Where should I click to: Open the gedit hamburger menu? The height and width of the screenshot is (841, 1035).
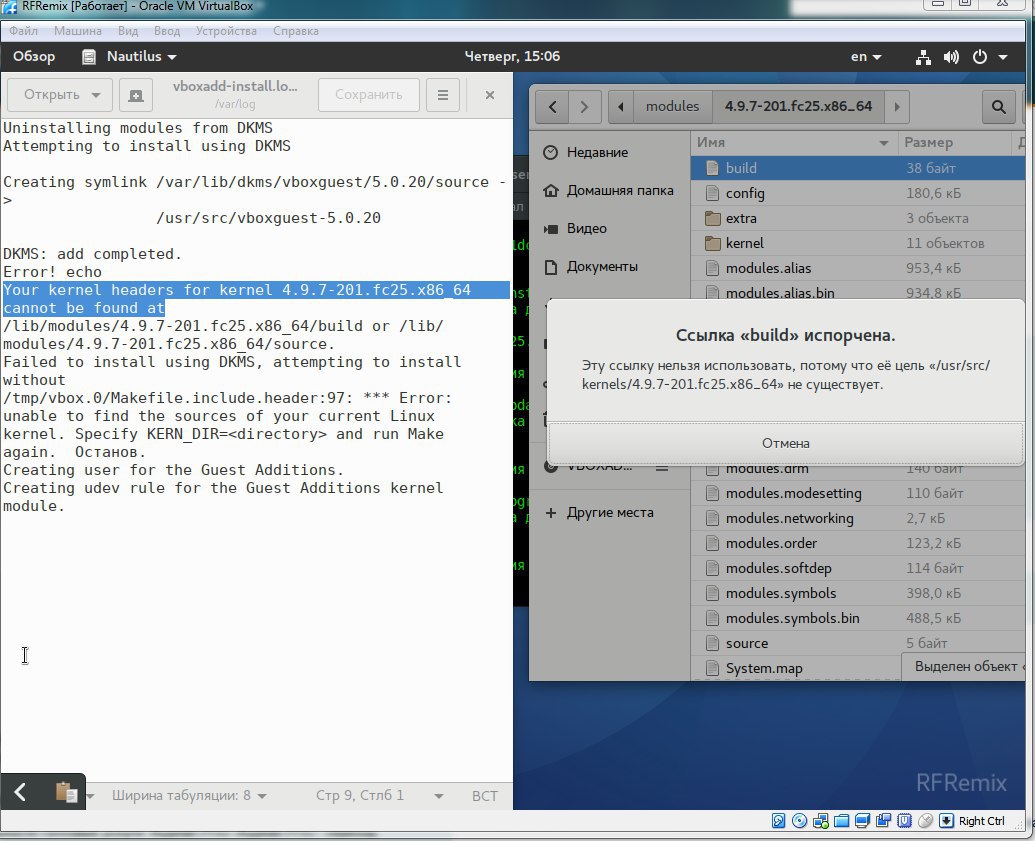(442, 95)
